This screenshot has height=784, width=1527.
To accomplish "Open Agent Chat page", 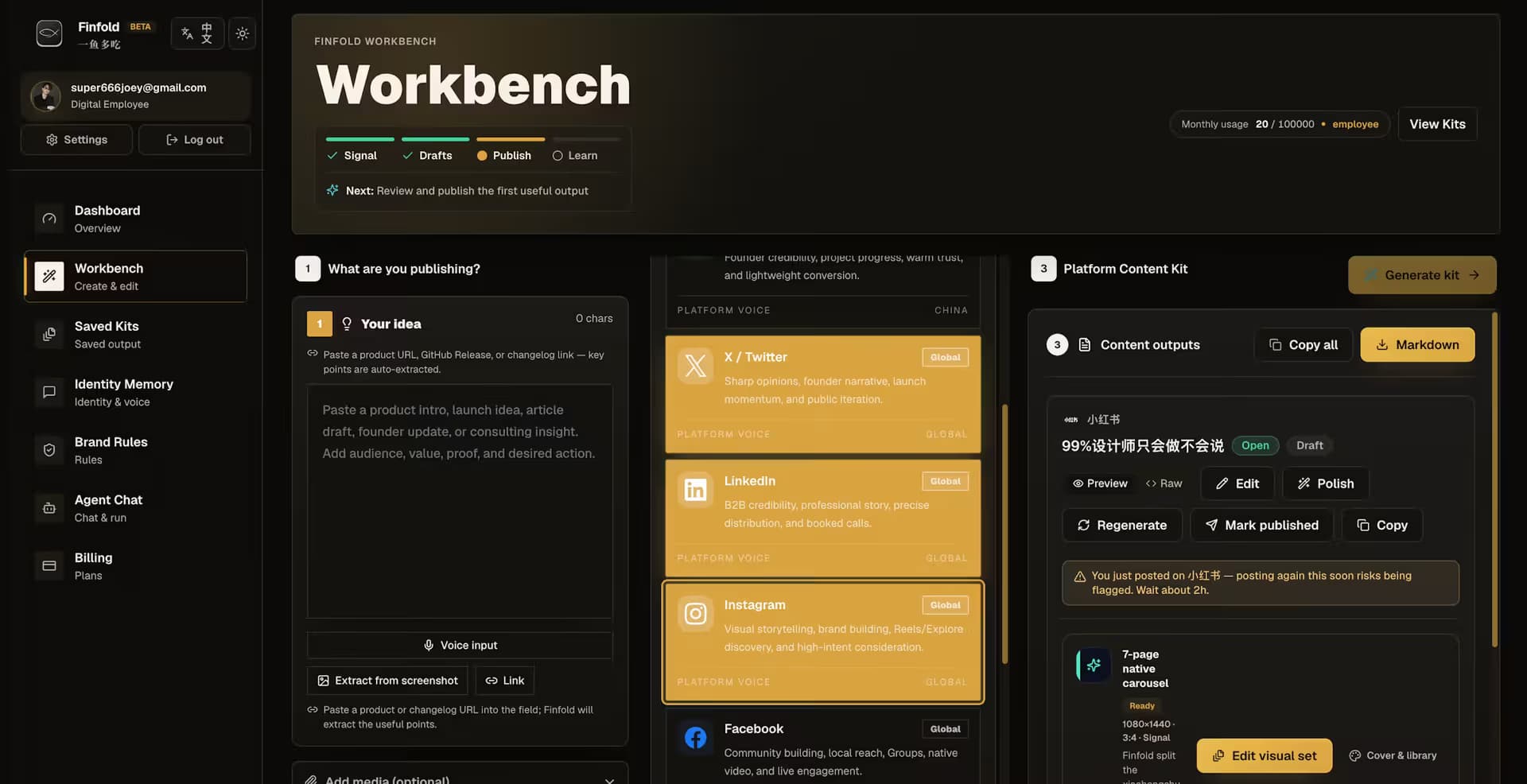I will [x=135, y=508].
